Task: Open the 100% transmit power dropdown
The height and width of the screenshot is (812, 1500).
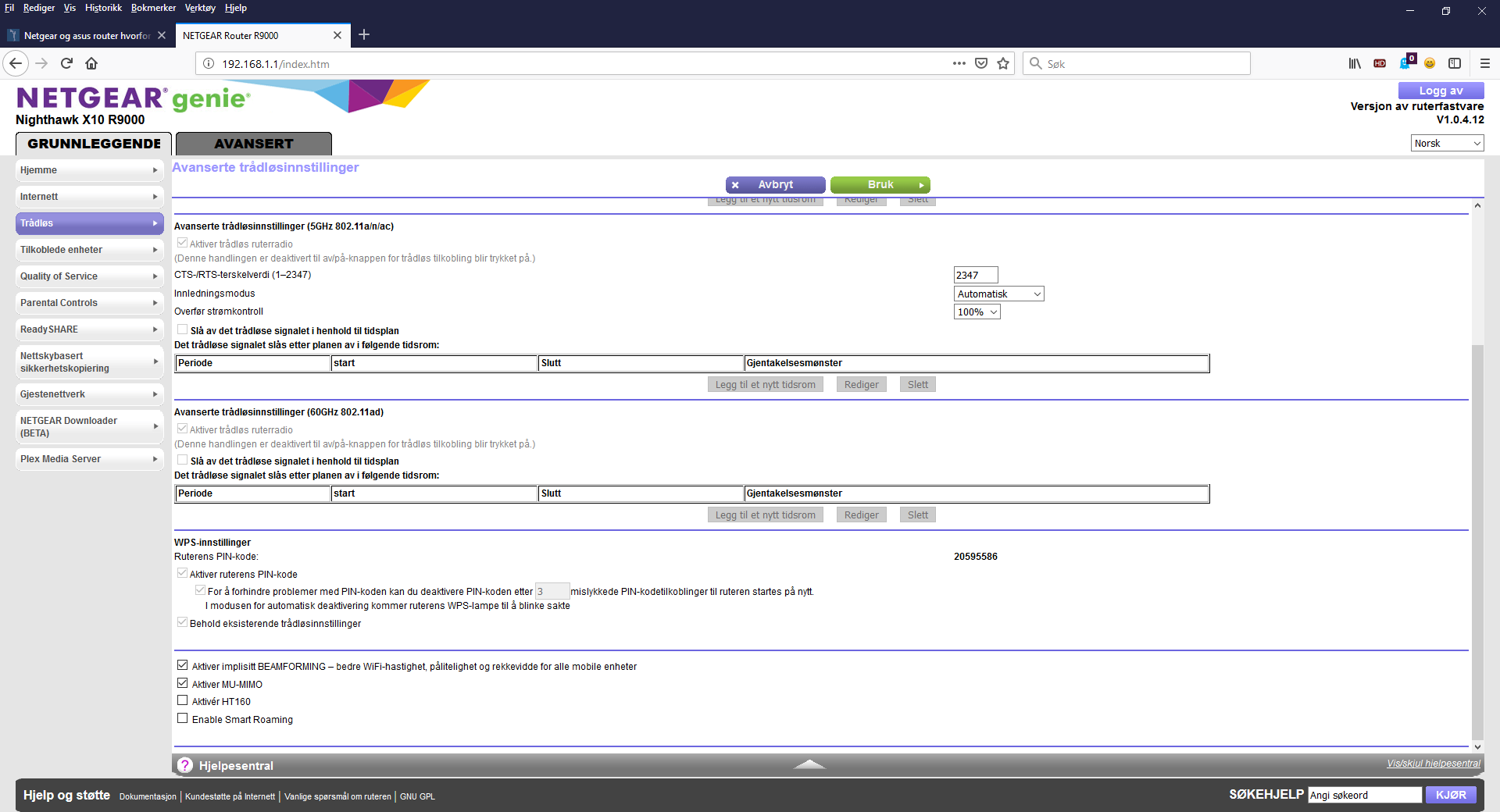Action: point(977,312)
